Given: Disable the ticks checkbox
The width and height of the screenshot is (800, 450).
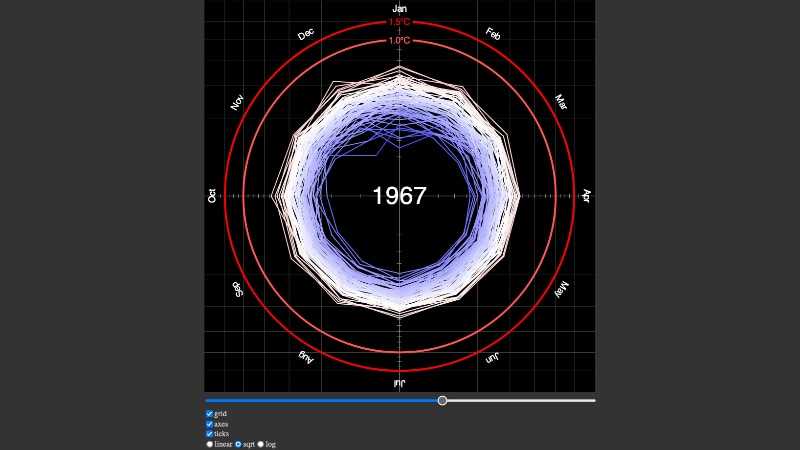Looking at the screenshot, I should coord(209,434).
